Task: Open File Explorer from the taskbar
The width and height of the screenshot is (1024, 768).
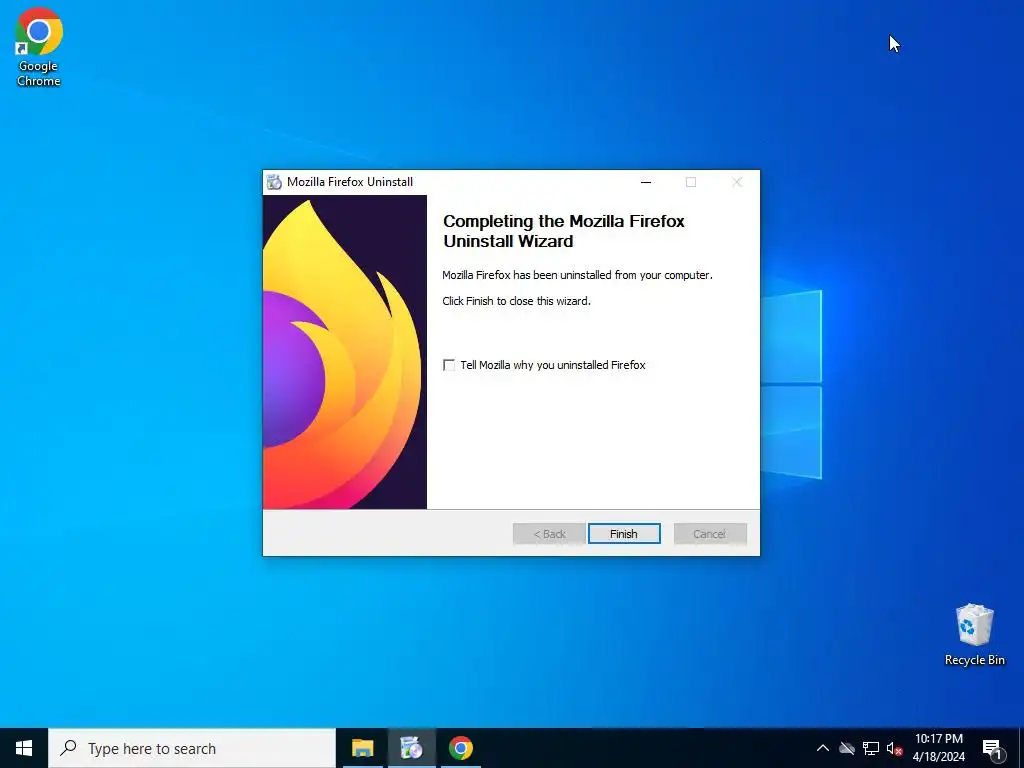Action: (x=362, y=748)
